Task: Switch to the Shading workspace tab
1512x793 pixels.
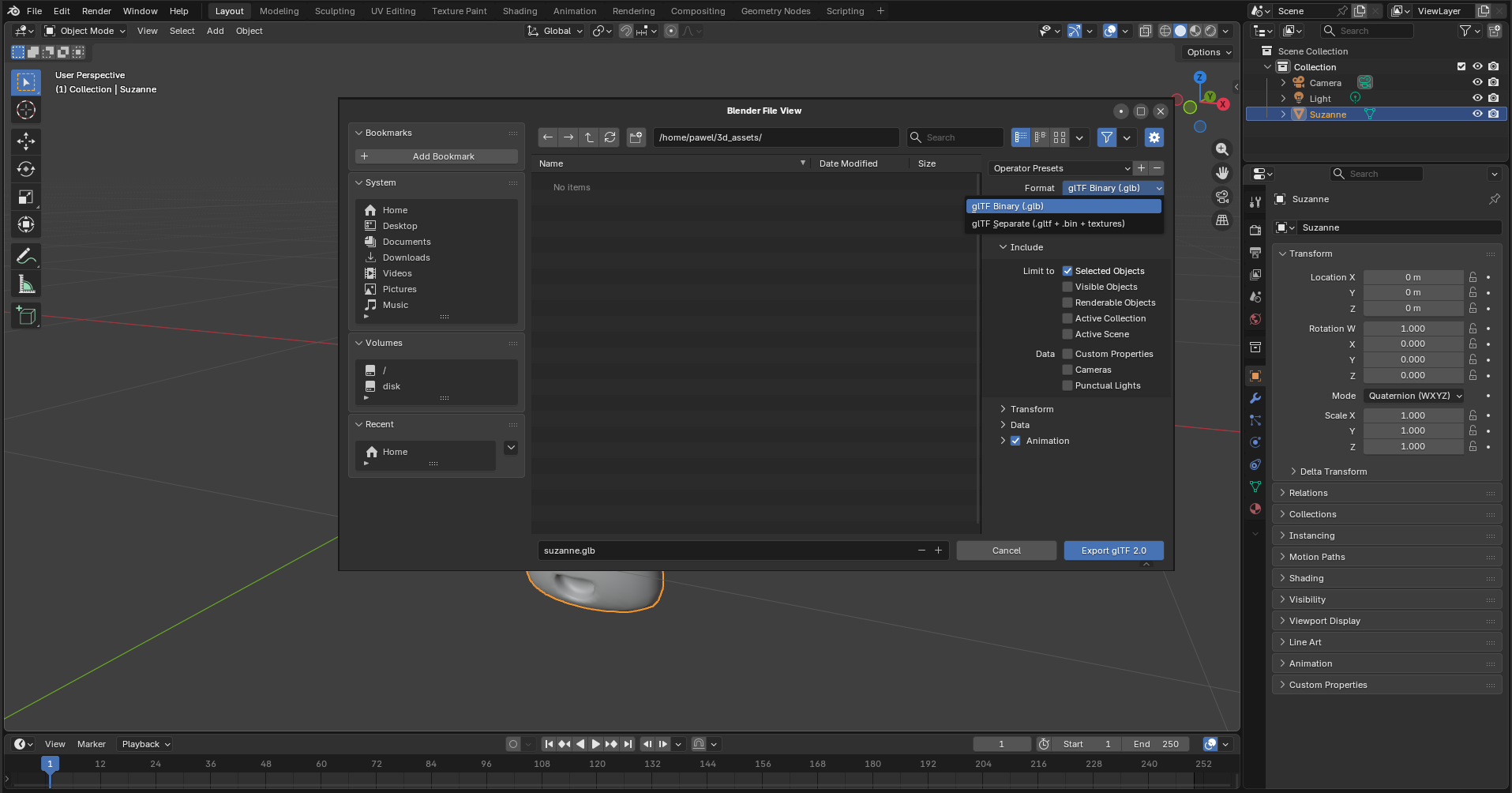Action: tap(520, 11)
